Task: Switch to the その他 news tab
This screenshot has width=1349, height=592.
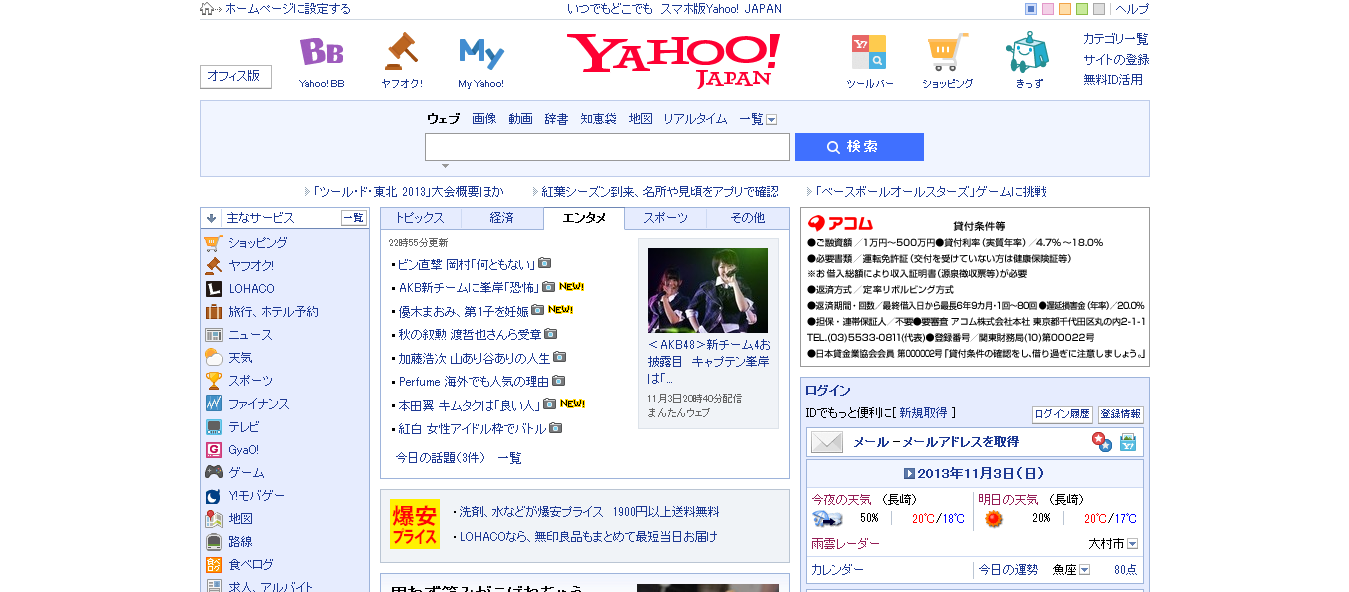Action: pyautogui.click(x=747, y=218)
